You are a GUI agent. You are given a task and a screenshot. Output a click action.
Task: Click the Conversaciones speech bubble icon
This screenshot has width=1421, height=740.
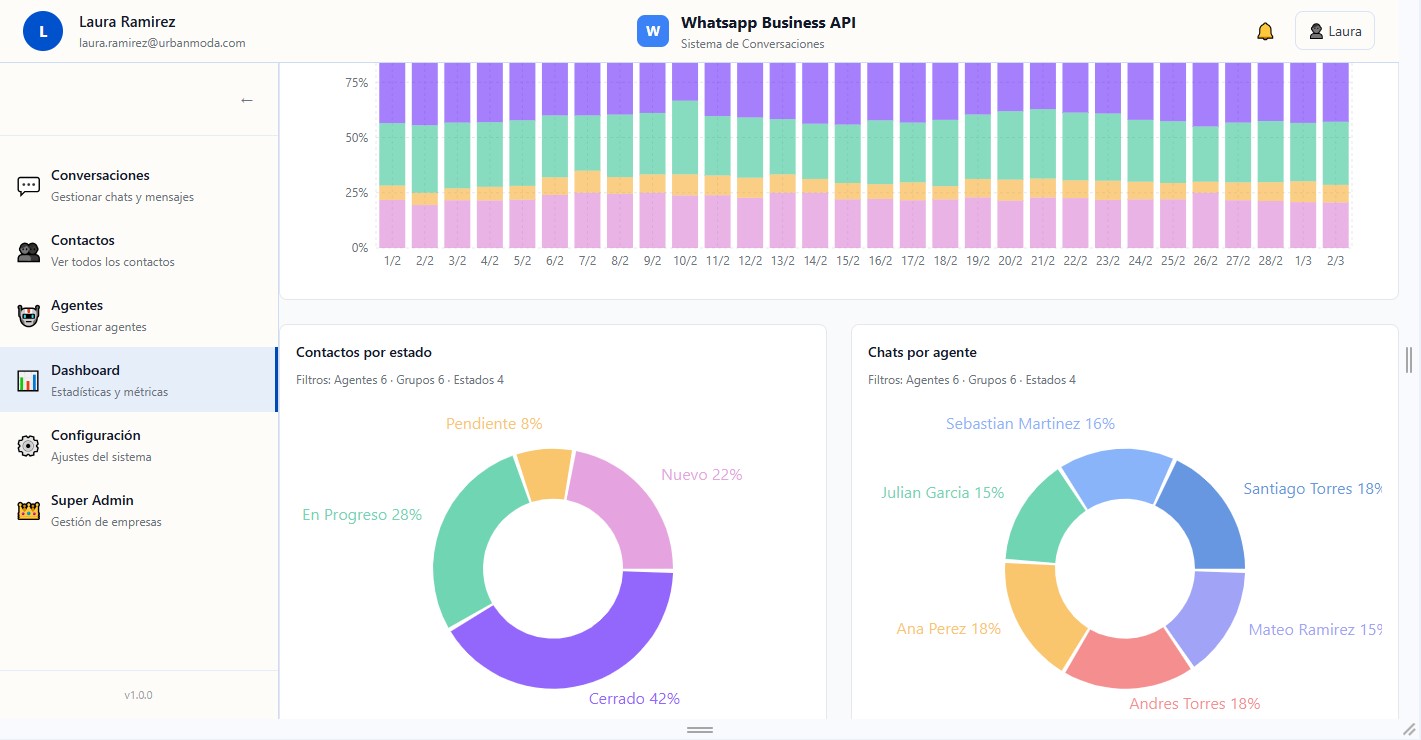[28, 186]
